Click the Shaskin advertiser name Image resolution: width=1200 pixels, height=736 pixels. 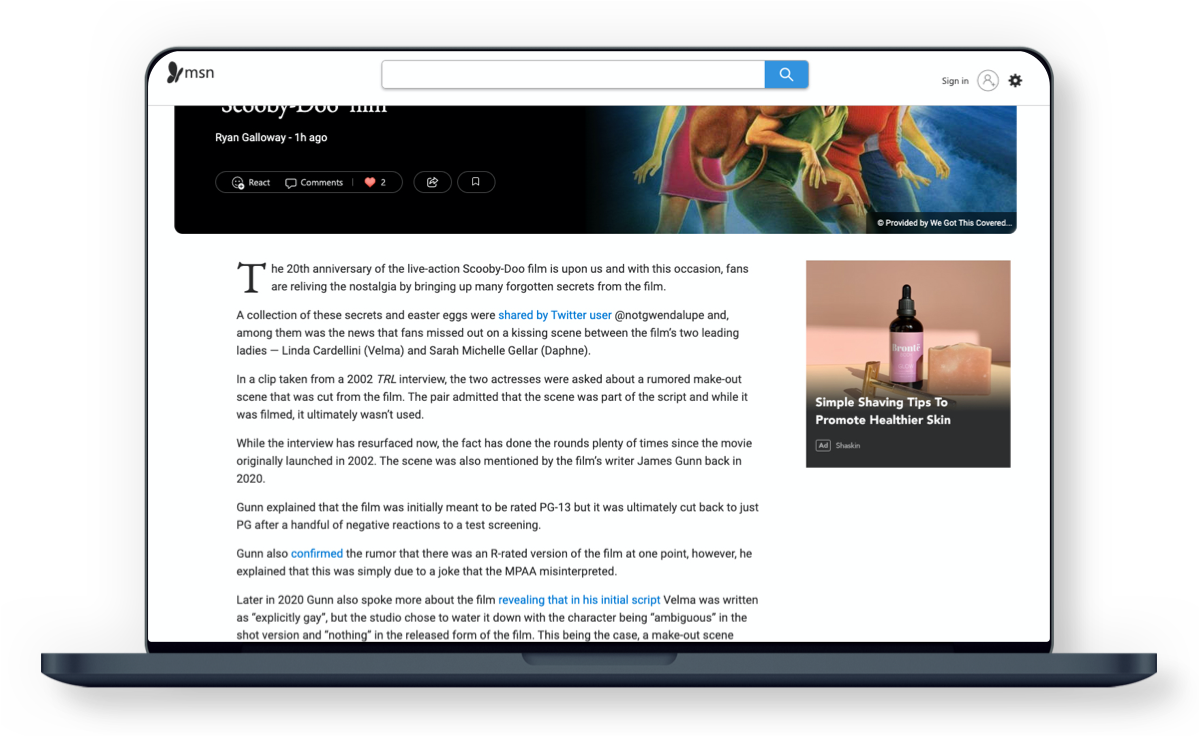click(x=848, y=446)
